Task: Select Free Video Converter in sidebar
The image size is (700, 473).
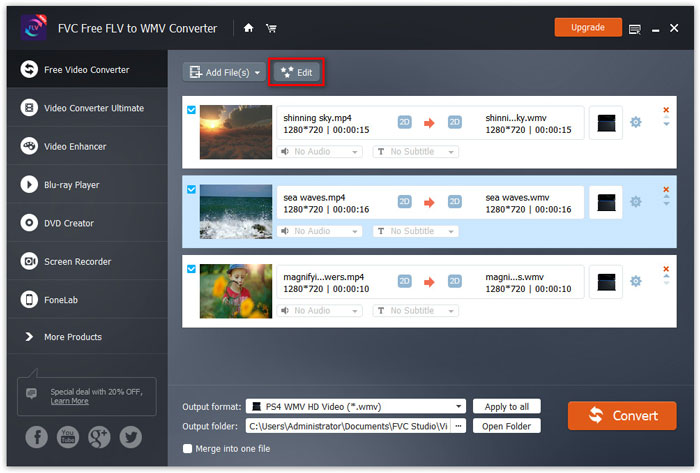Action: pyautogui.click(x=87, y=69)
